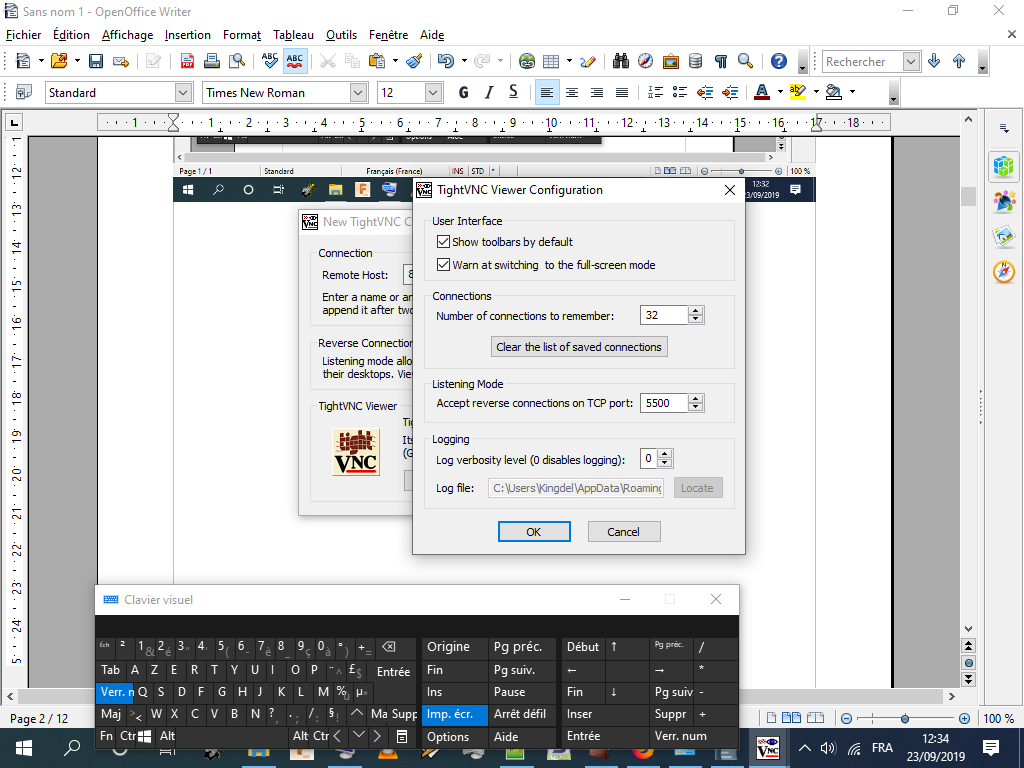This screenshot has height=768, width=1024.
Task: Click Find Previous up arrow icon
Action: 959,61
